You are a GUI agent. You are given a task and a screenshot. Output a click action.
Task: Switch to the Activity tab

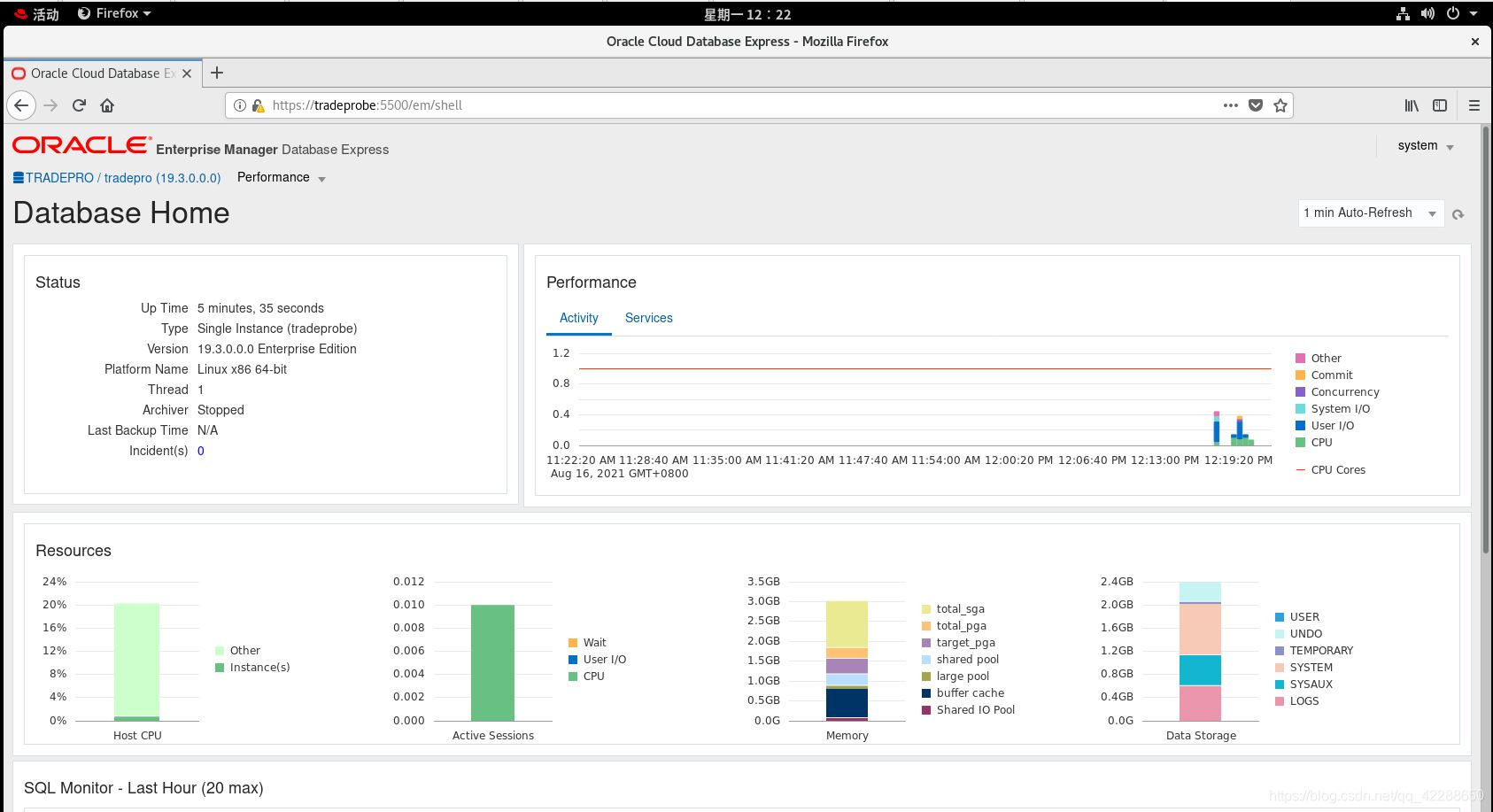578,318
